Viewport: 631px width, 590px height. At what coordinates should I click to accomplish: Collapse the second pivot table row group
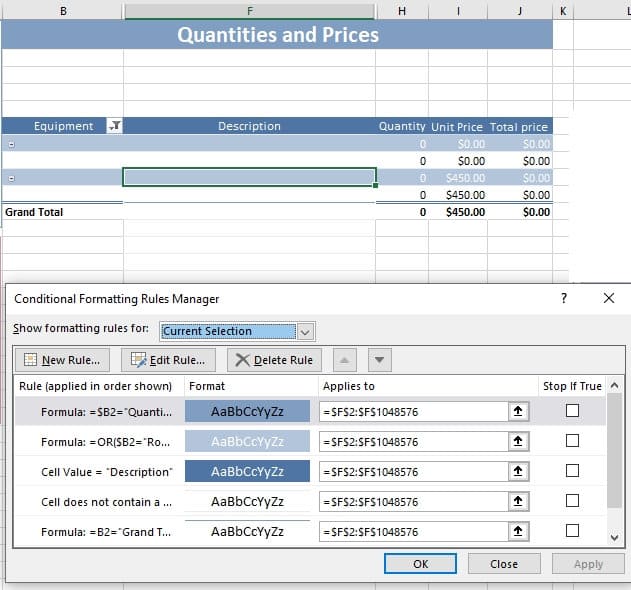point(10,178)
